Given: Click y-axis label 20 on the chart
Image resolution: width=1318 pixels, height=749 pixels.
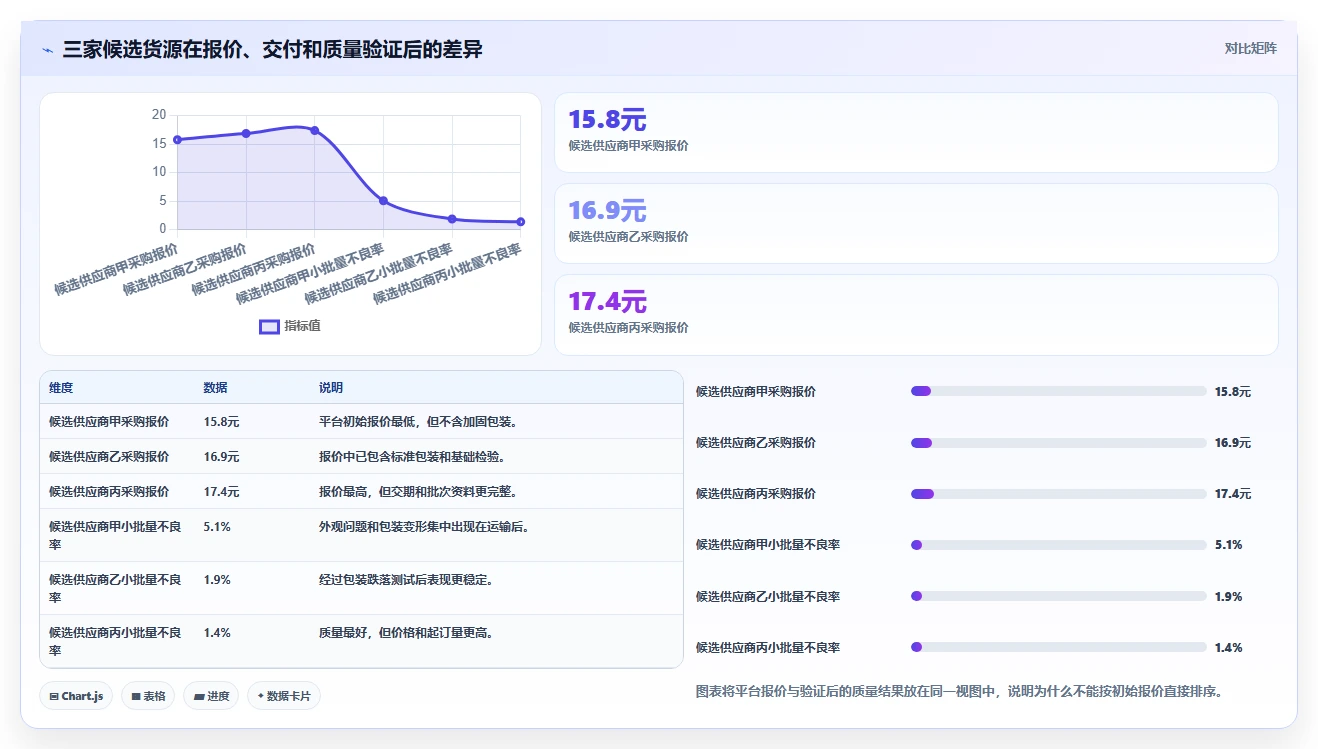Looking at the screenshot, I should click(x=159, y=115).
